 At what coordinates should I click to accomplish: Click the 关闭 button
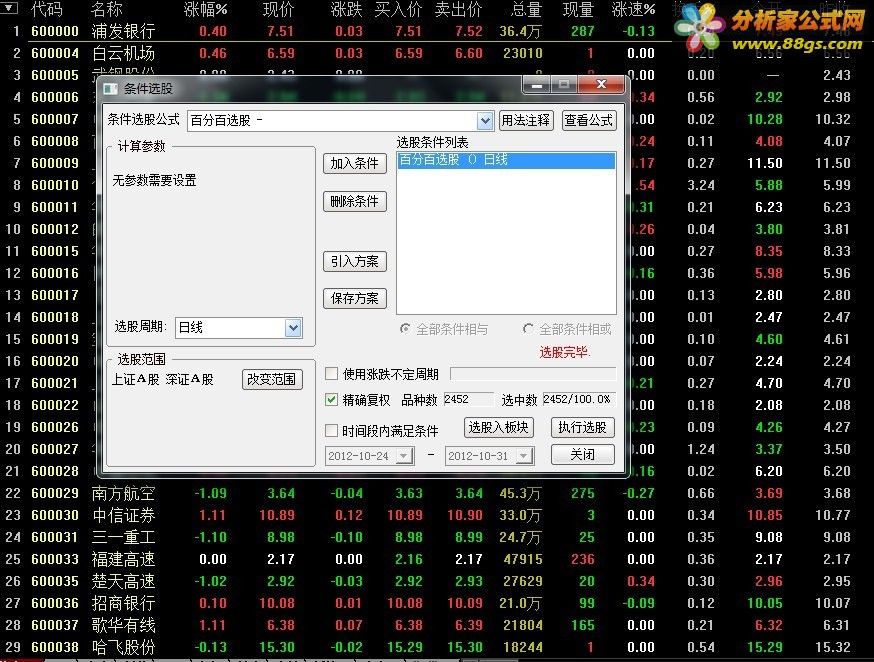582,454
